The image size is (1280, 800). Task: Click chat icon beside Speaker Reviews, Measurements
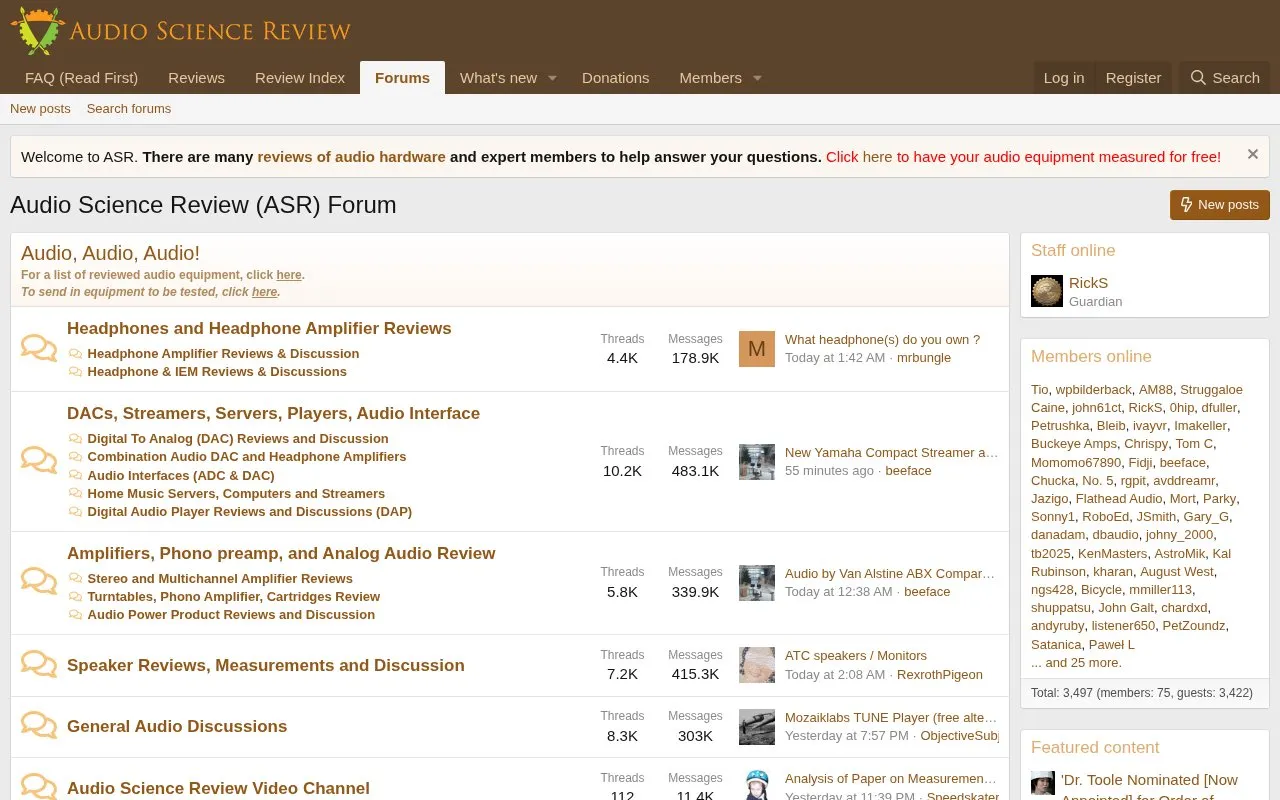click(x=39, y=665)
